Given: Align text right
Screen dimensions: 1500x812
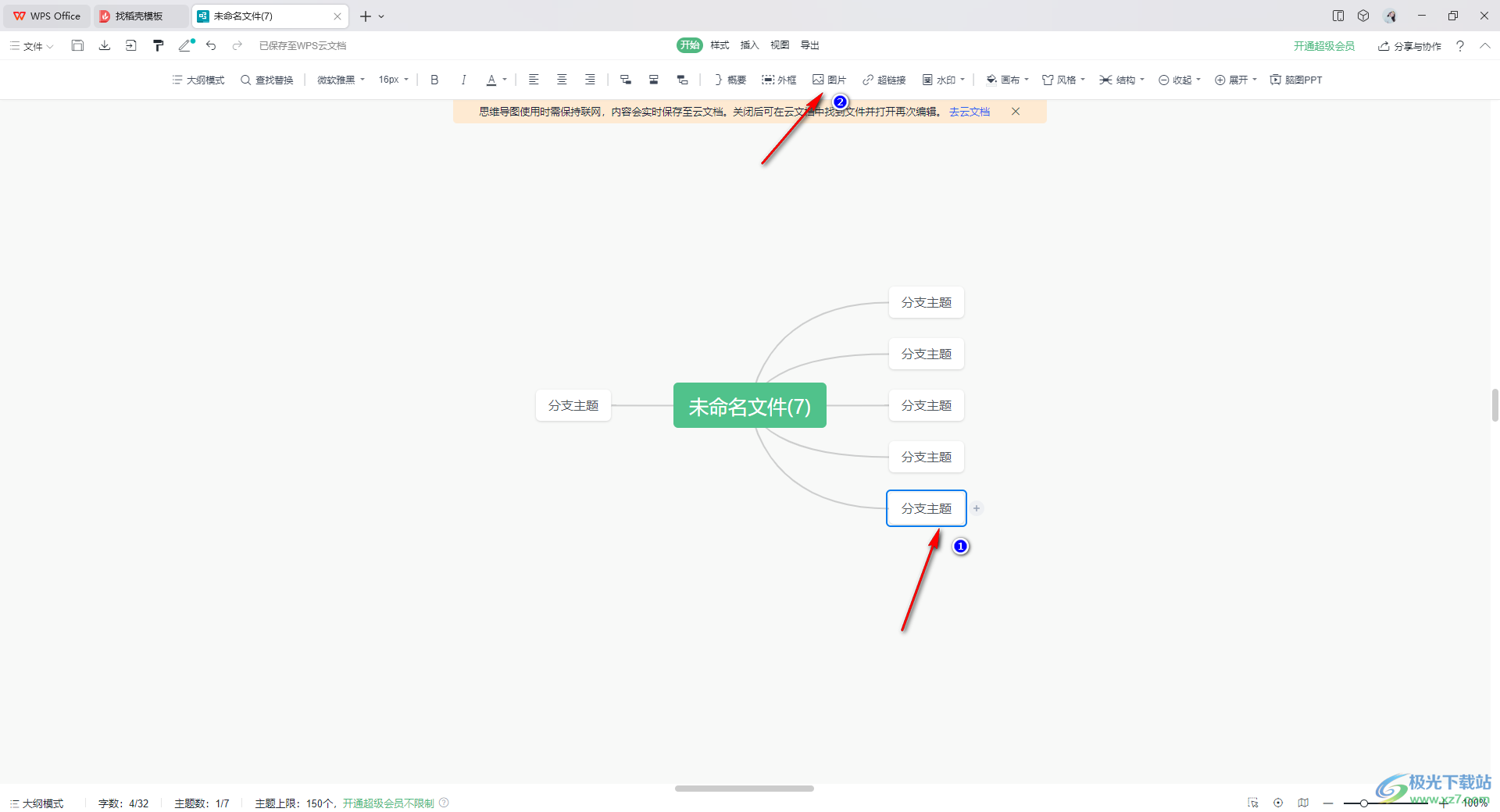Looking at the screenshot, I should click(590, 80).
